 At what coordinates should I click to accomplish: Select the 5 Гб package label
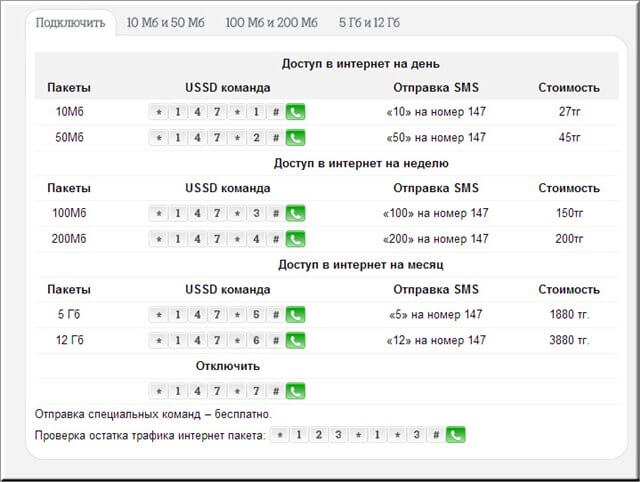[x=69, y=314]
